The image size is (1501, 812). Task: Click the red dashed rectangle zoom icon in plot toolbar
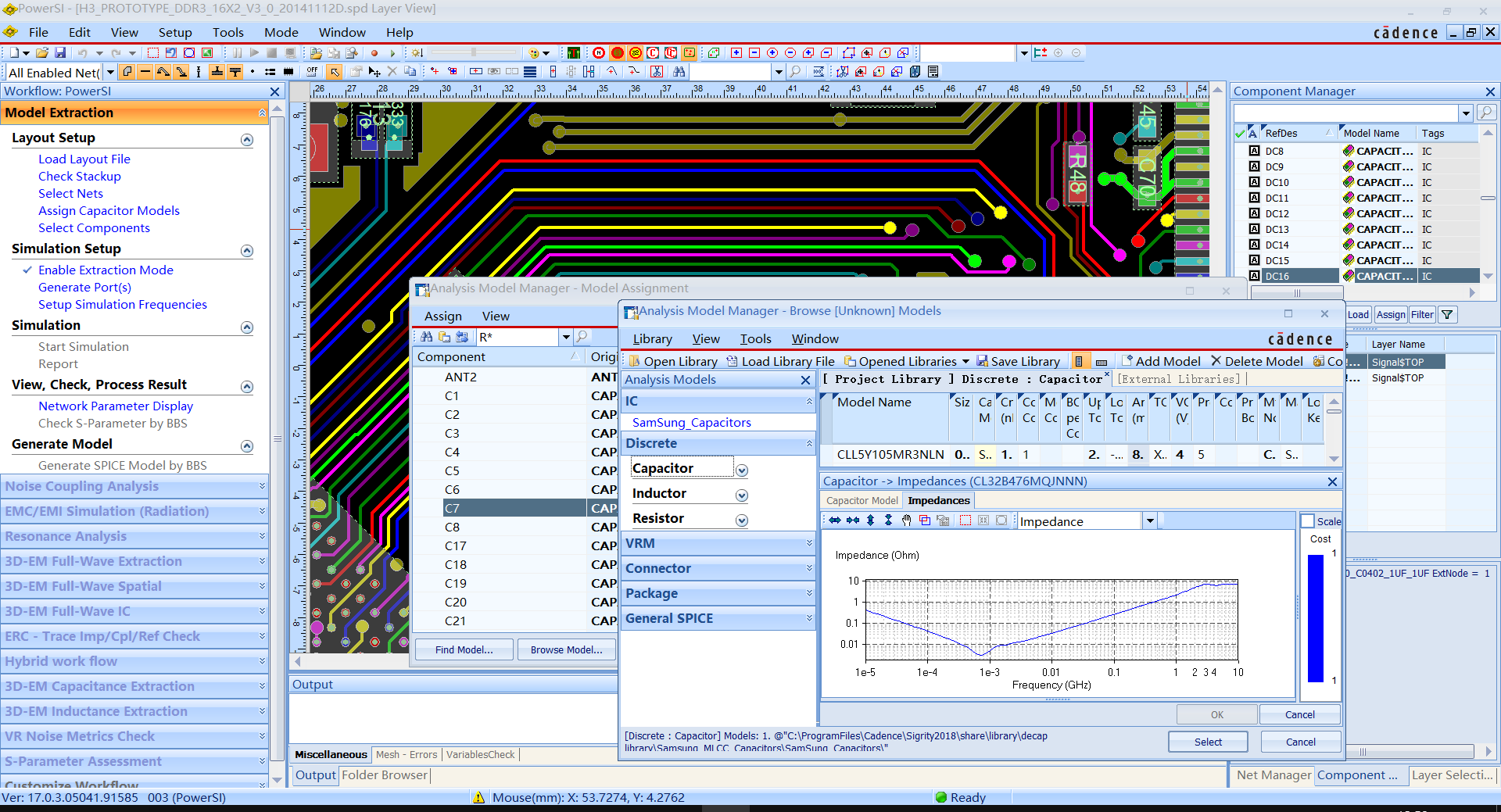point(965,520)
